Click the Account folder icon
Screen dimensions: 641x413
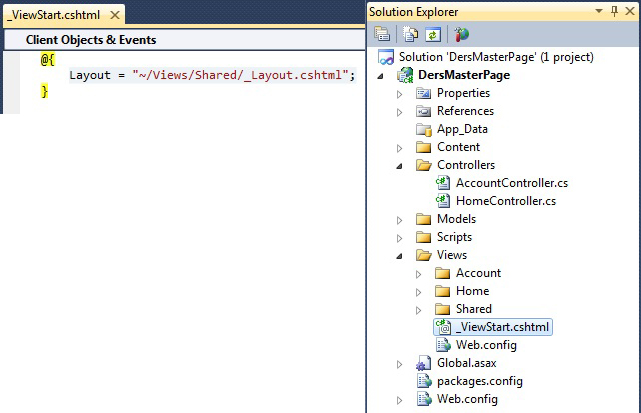(442, 273)
